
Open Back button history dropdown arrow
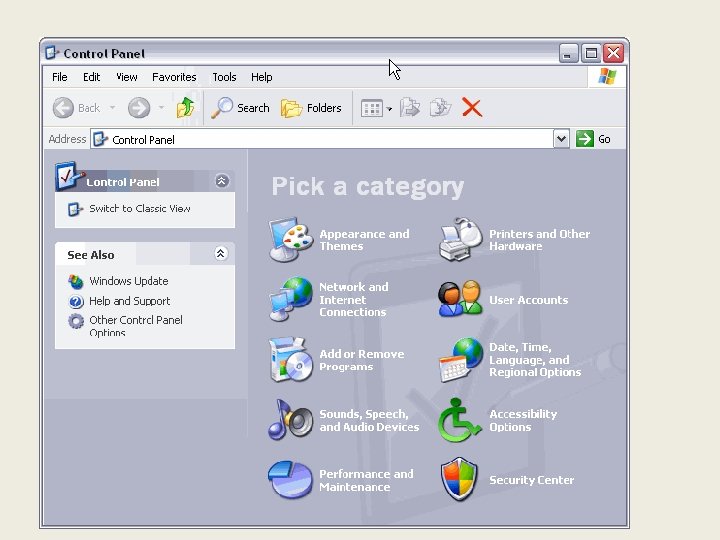(x=112, y=108)
